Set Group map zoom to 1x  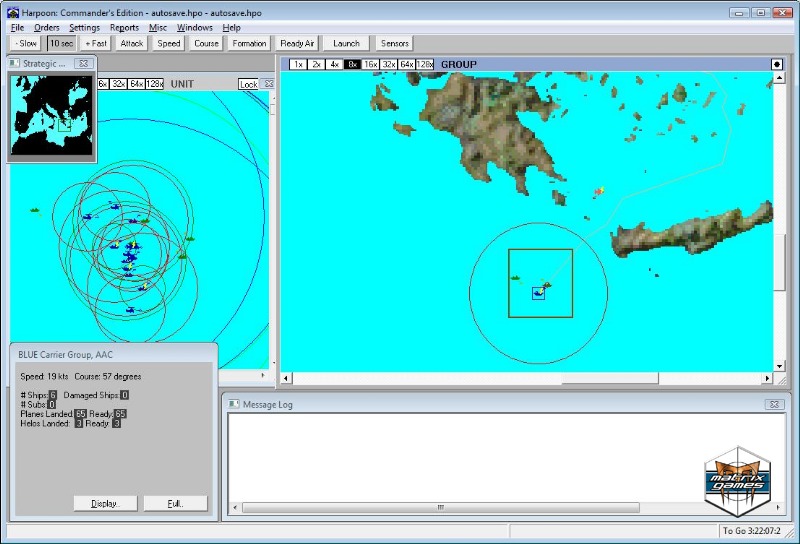pyautogui.click(x=298, y=64)
